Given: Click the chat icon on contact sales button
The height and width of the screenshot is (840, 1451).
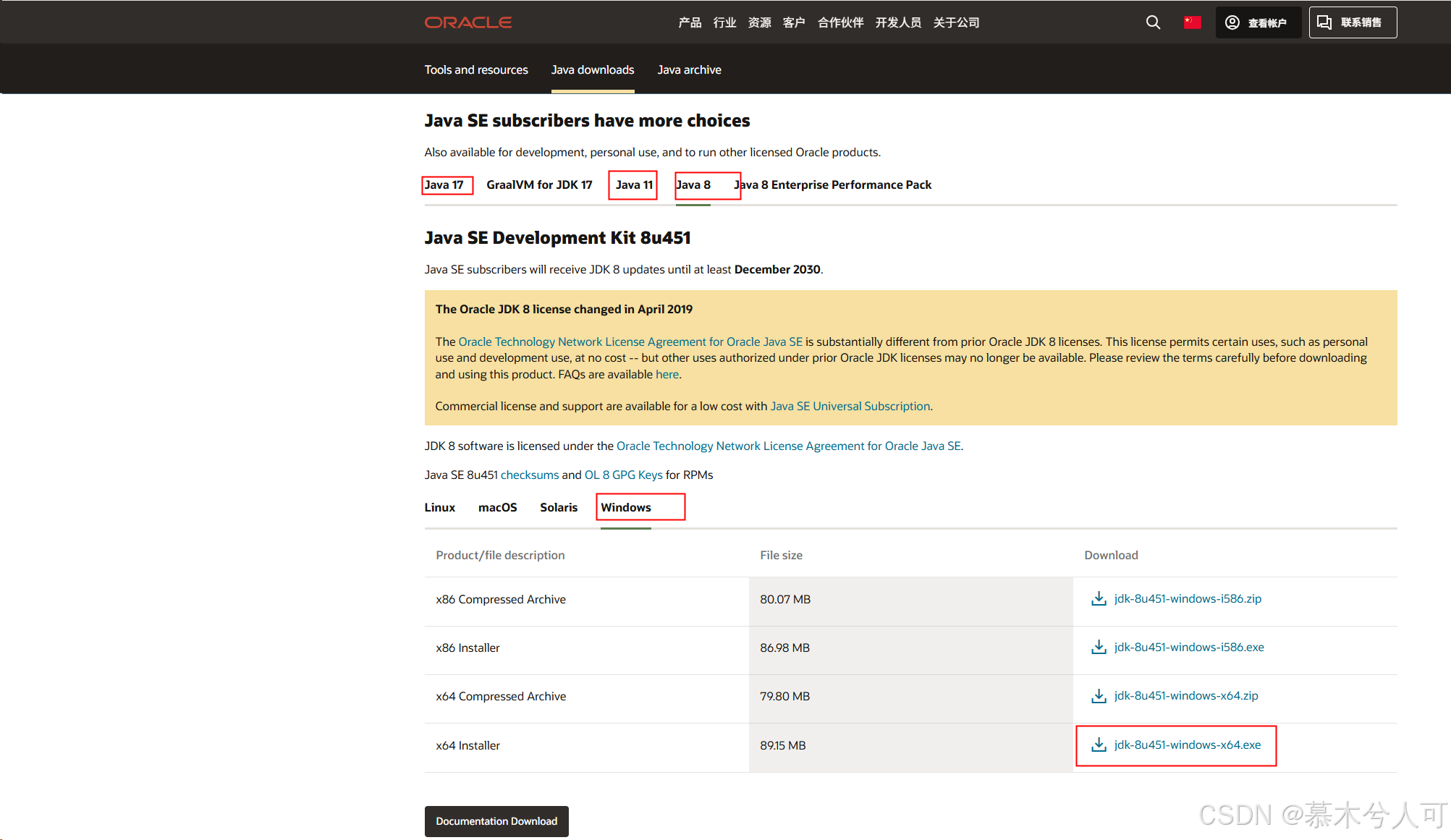Looking at the screenshot, I should tap(1324, 22).
